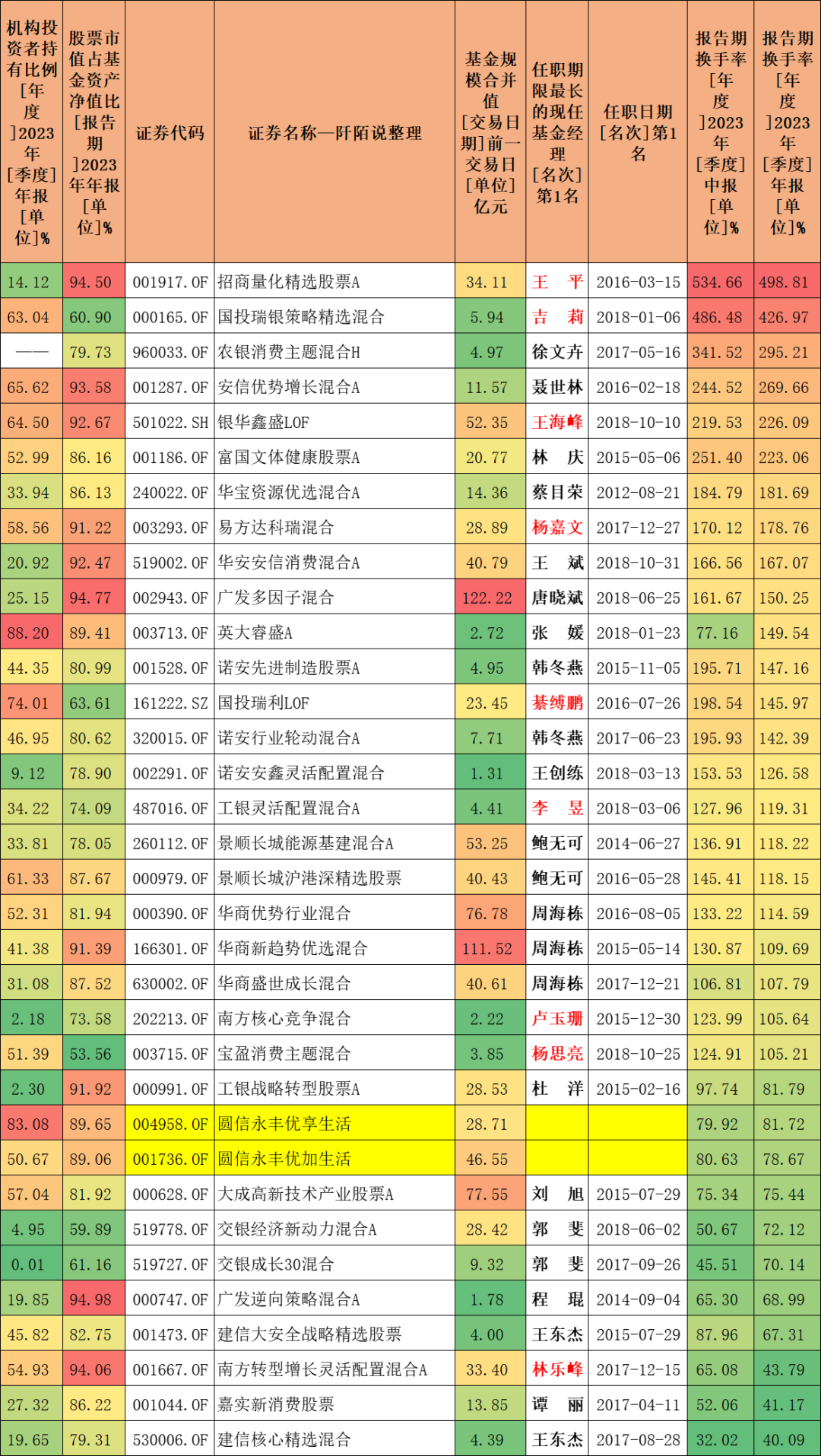This screenshot has height=1456, width=821.
Task: Click manager 唐晓斌
Action: 557,598
